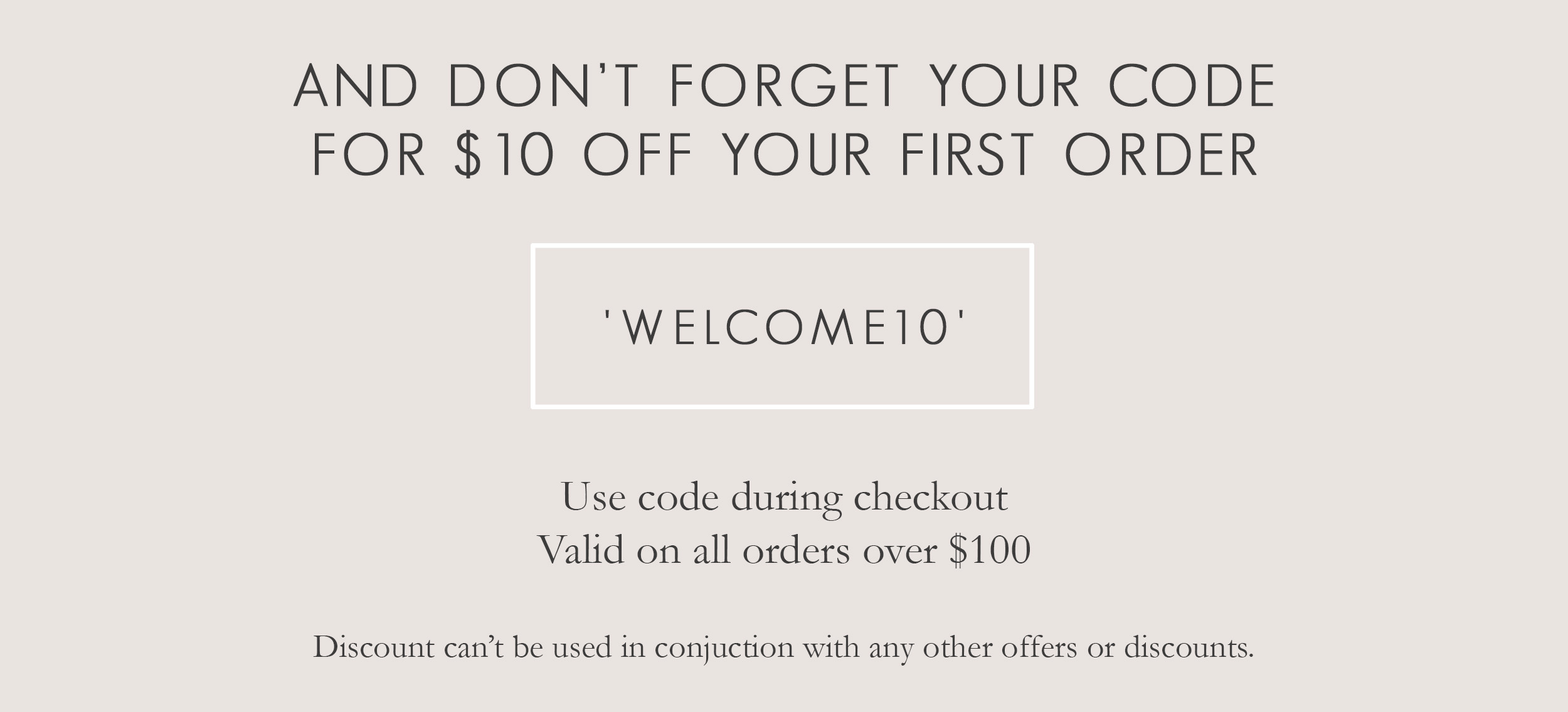Click the word 'ORDER' in the headline

pyautogui.click(x=1161, y=155)
